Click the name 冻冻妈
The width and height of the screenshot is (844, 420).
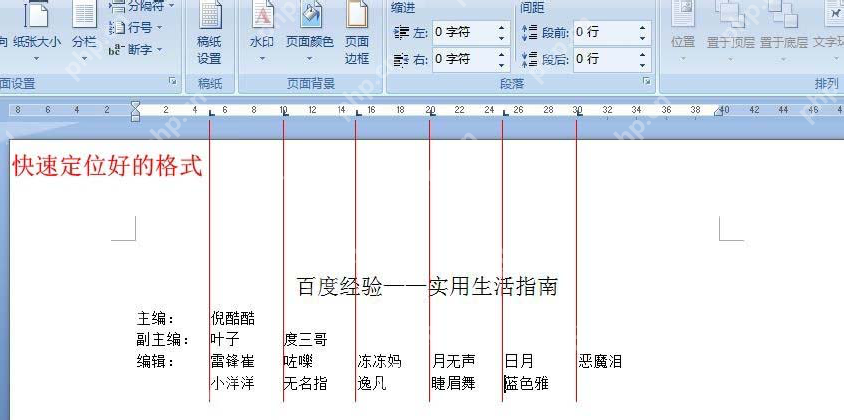(379, 361)
